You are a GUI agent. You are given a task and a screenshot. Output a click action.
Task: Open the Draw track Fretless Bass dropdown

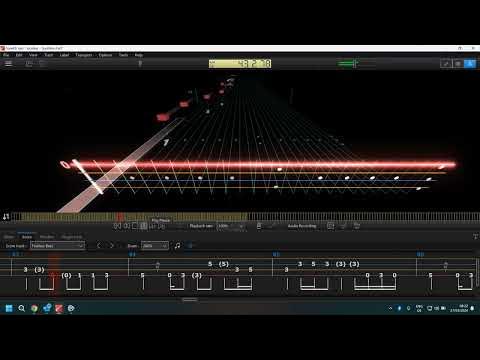tap(57, 246)
